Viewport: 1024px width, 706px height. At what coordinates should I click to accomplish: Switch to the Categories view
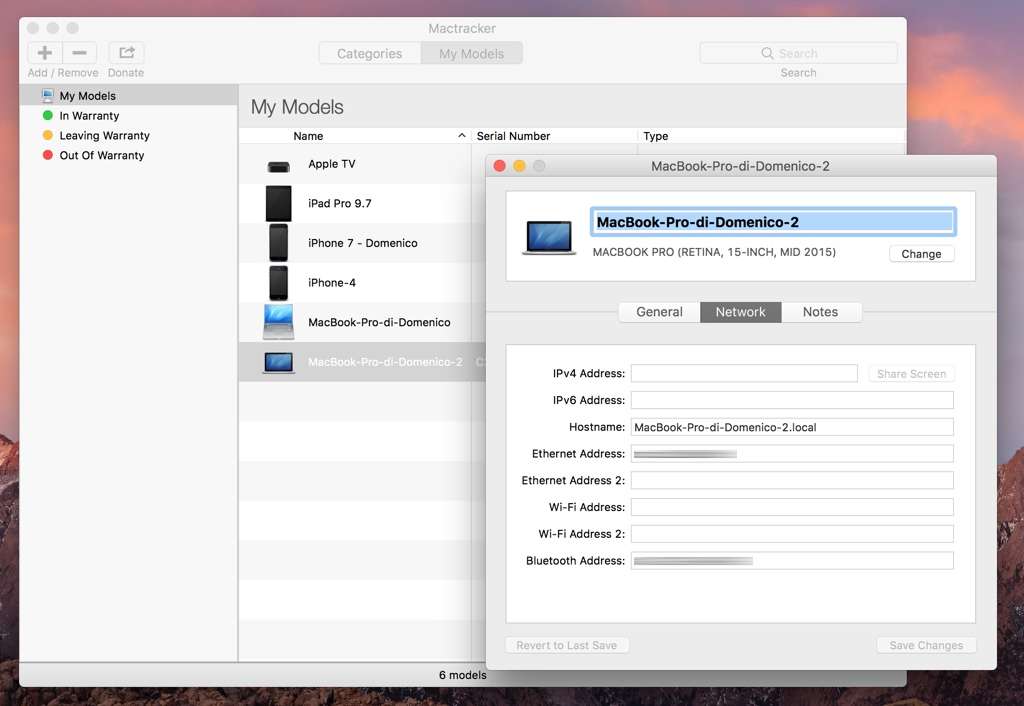pos(369,54)
